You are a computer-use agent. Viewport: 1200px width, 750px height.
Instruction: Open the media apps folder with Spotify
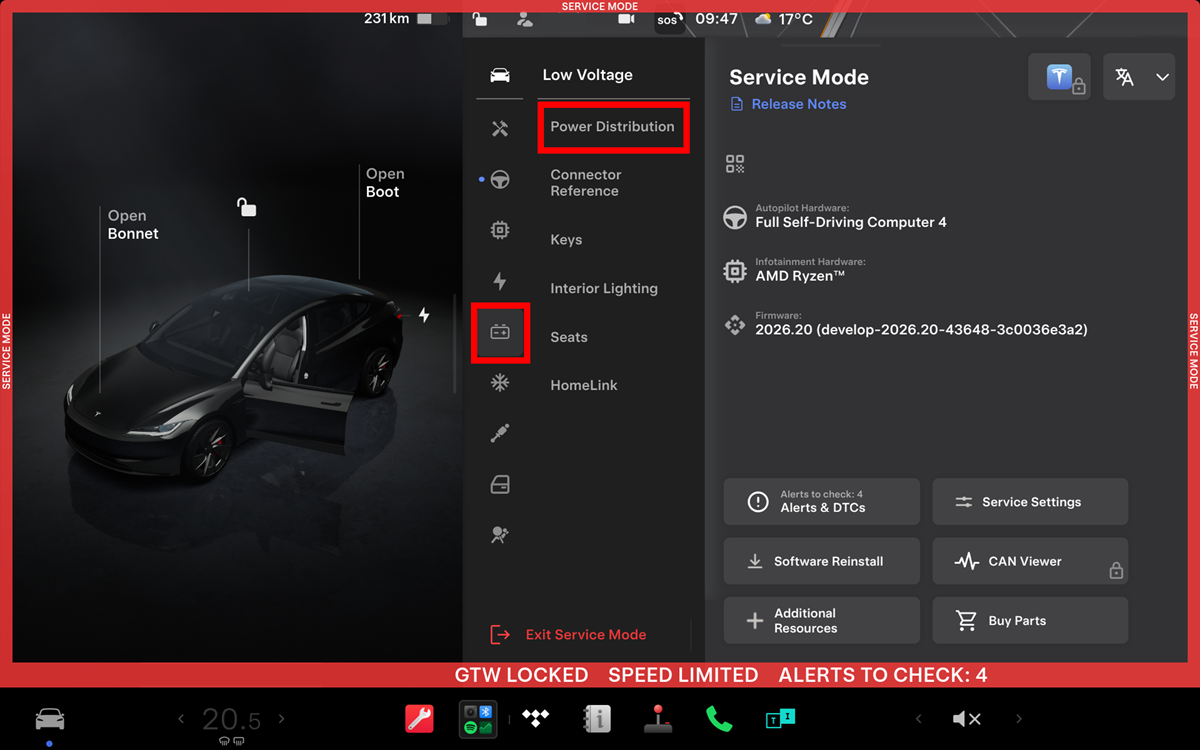[477, 719]
